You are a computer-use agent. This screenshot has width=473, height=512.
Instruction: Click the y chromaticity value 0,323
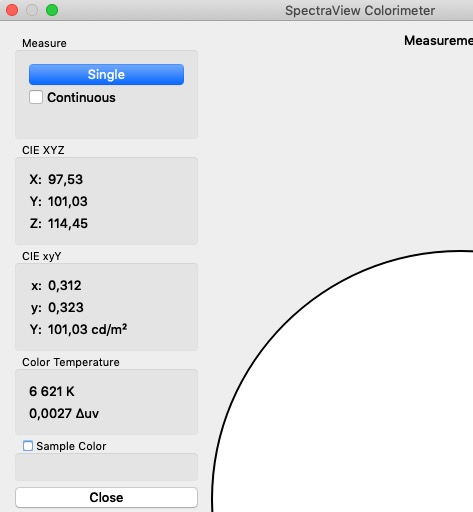pos(66,307)
